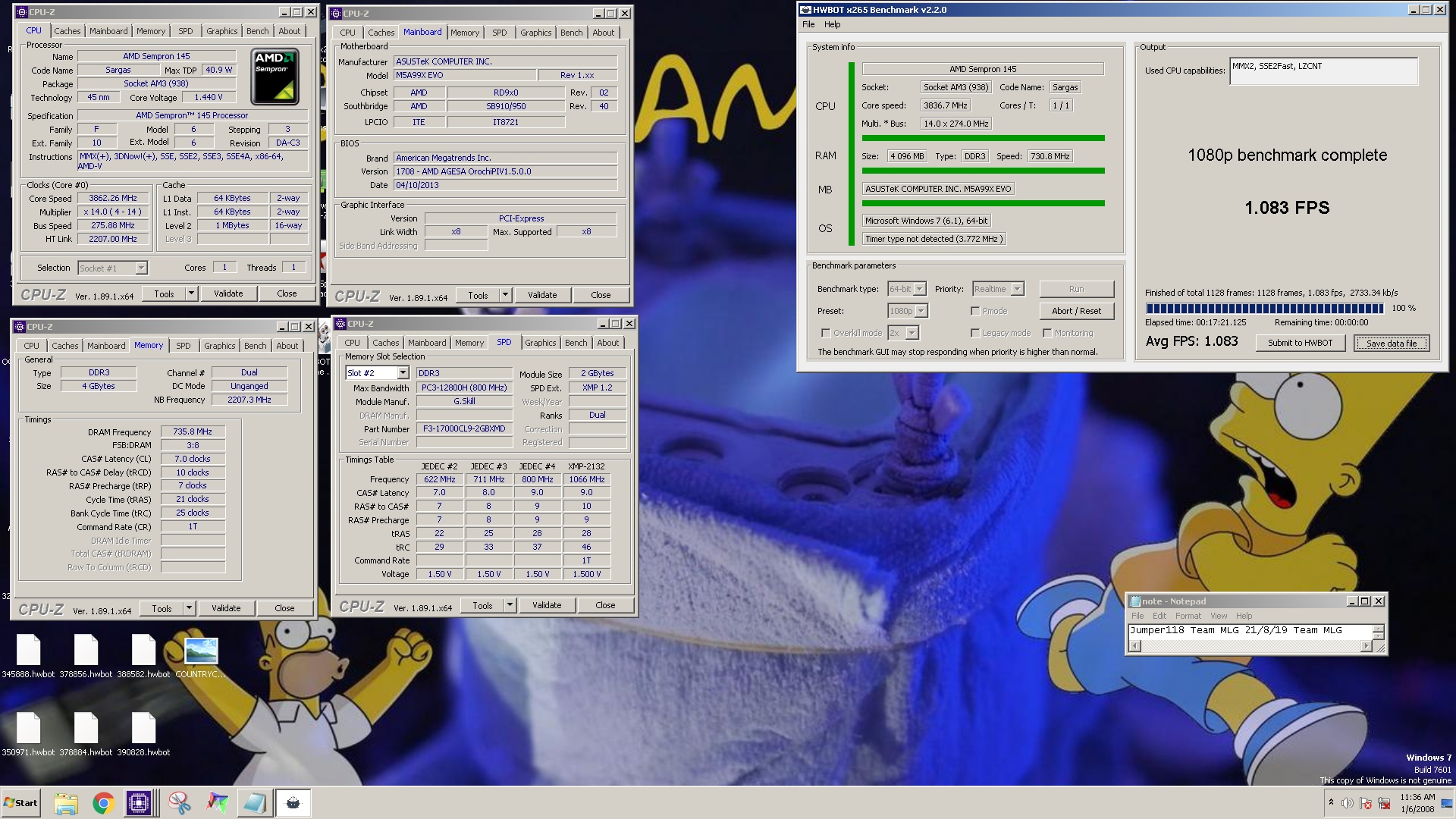Switch to Caches tab in CPU-Z CPU window
Viewport: 1456px width, 819px height.
(67, 31)
